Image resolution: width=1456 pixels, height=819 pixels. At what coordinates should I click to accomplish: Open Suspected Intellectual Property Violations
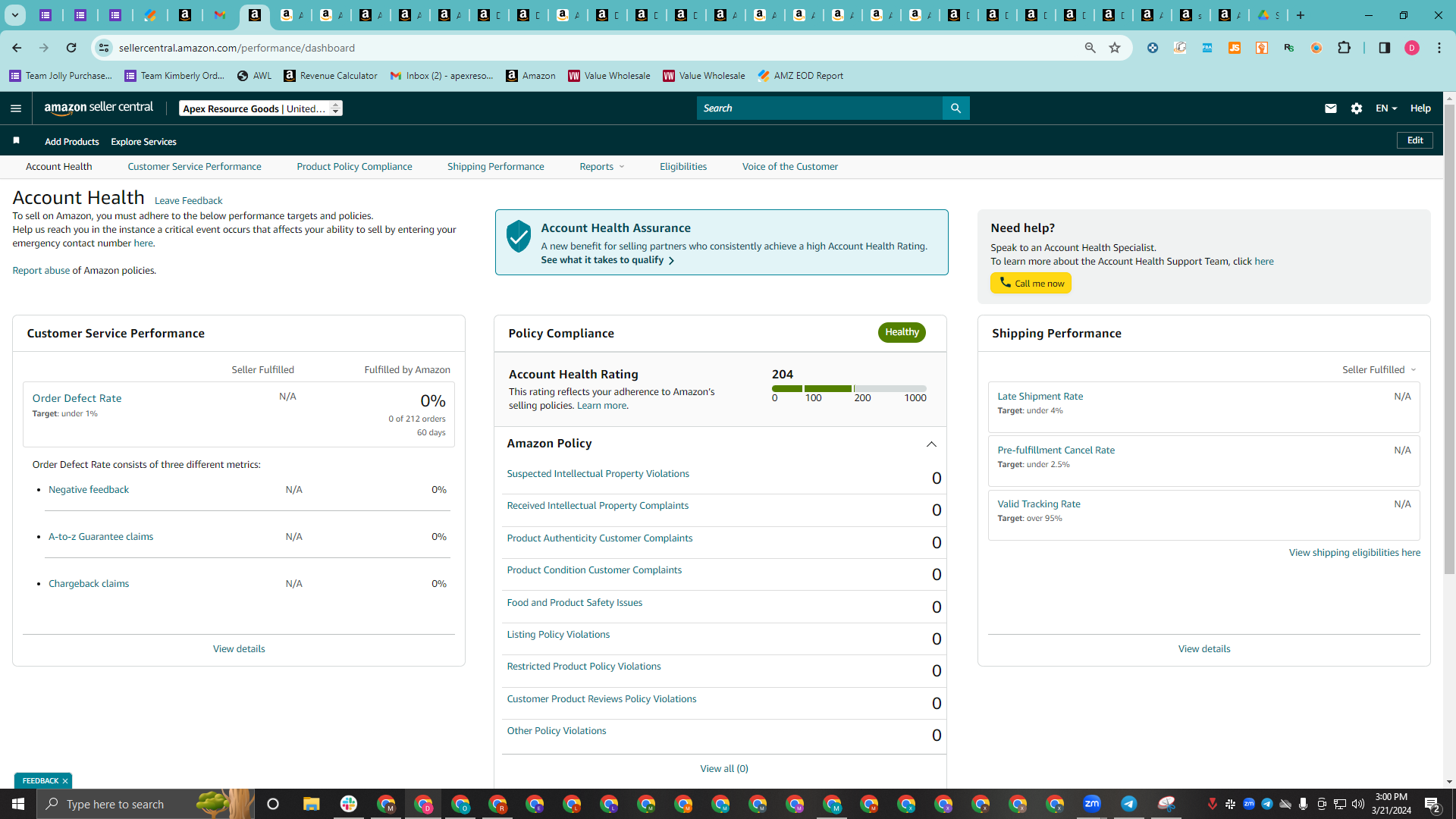tap(598, 474)
